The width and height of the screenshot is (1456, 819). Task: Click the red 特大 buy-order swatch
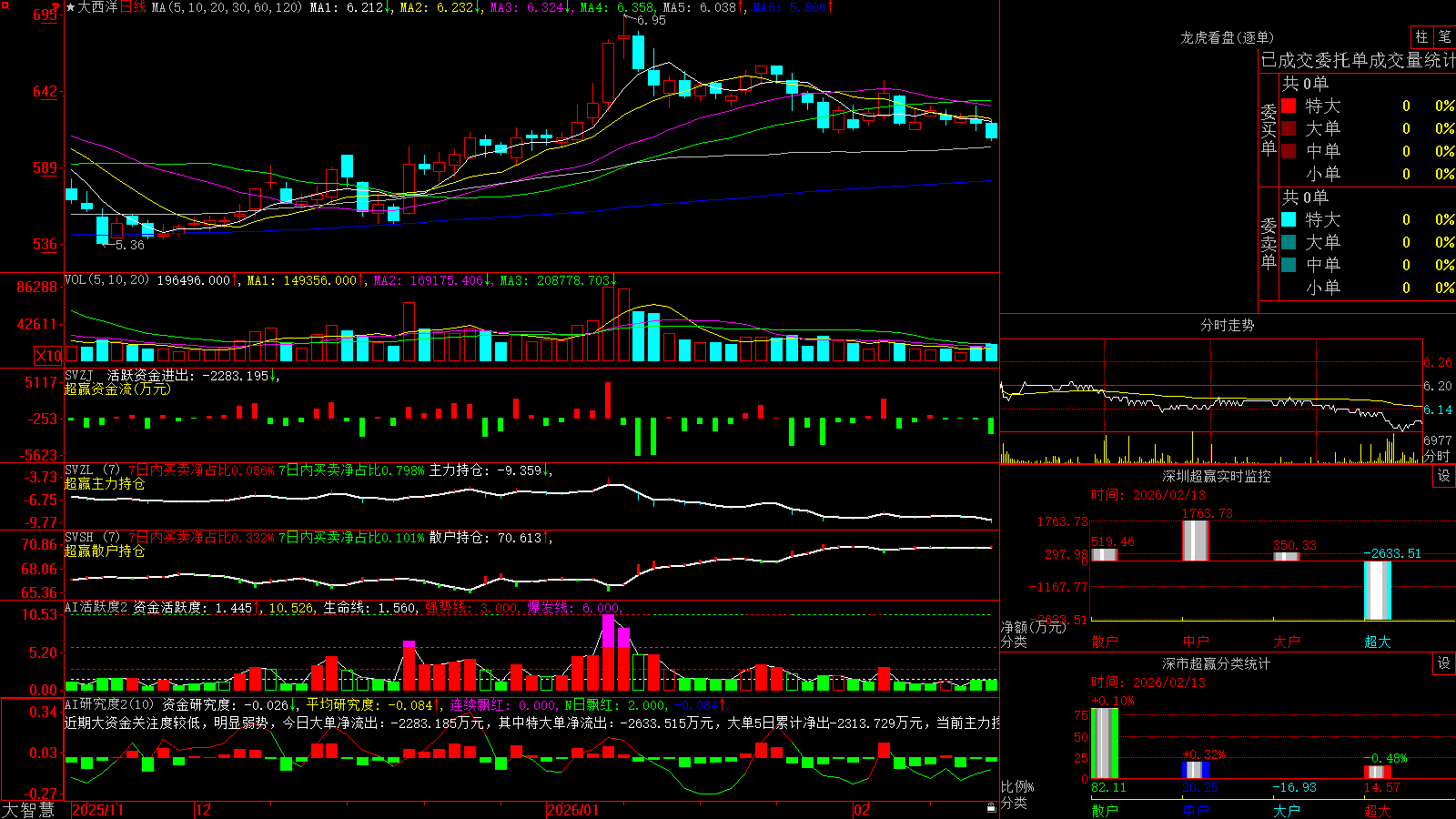1289,106
